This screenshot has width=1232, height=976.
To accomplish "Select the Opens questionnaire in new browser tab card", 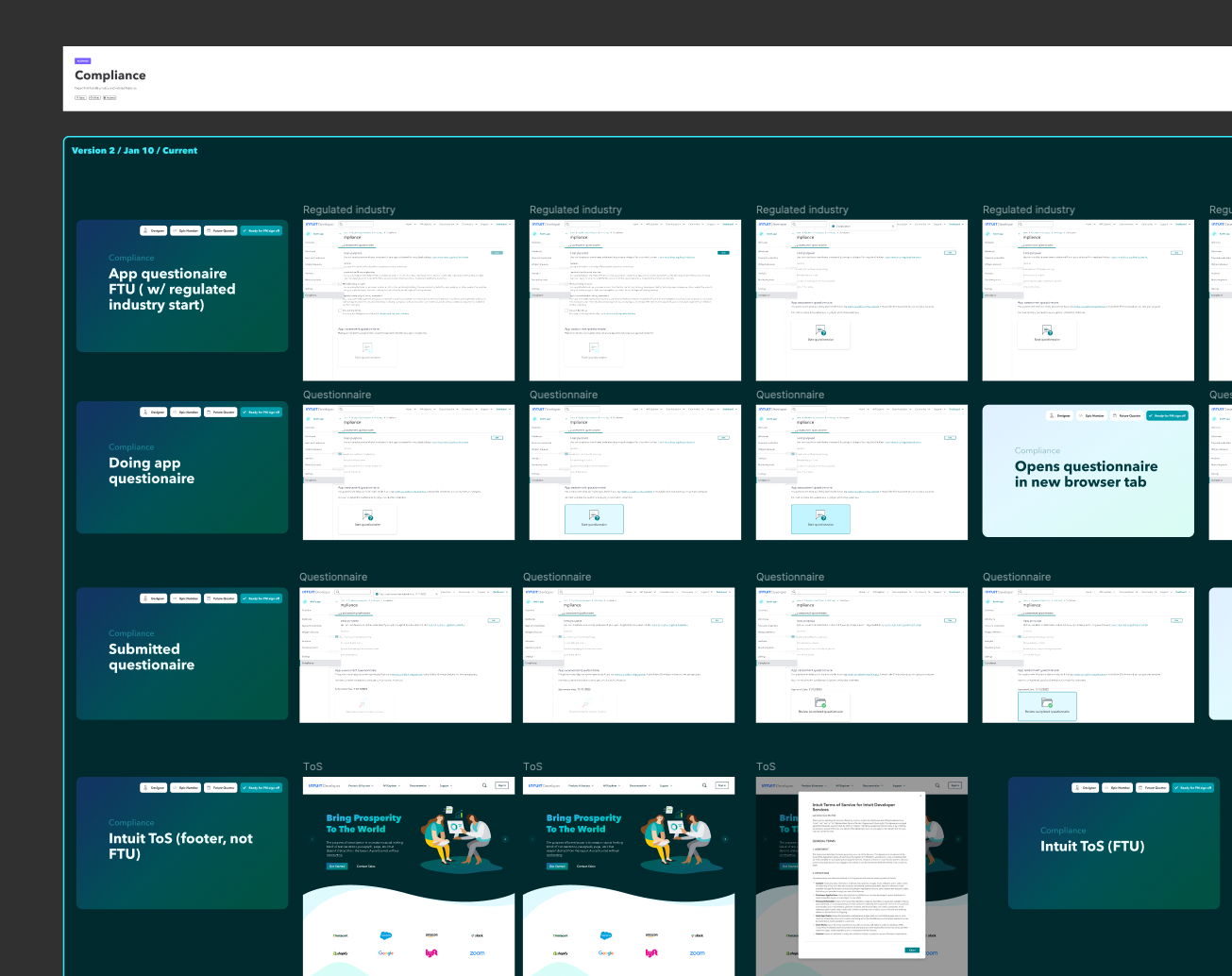I will [1088, 471].
